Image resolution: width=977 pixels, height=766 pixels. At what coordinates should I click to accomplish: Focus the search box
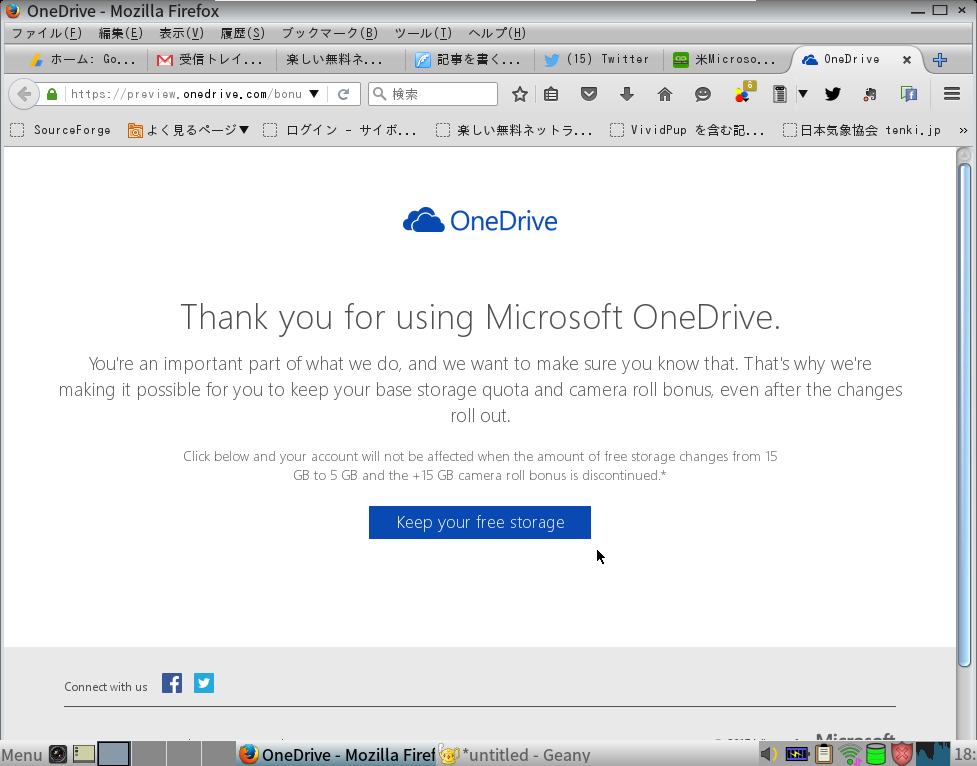point(433,94)
